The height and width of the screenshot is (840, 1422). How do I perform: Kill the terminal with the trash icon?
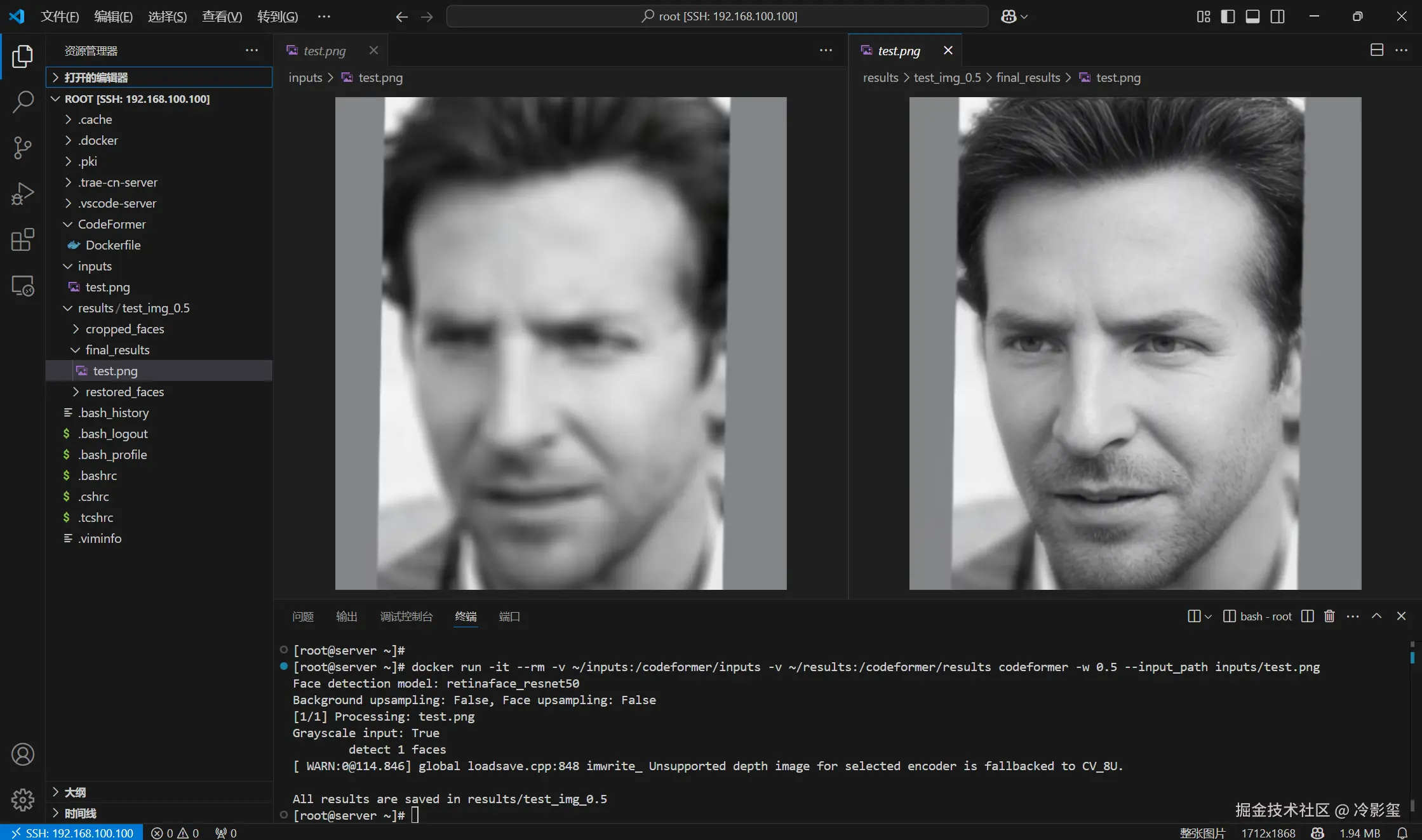tap(1329, 616)
